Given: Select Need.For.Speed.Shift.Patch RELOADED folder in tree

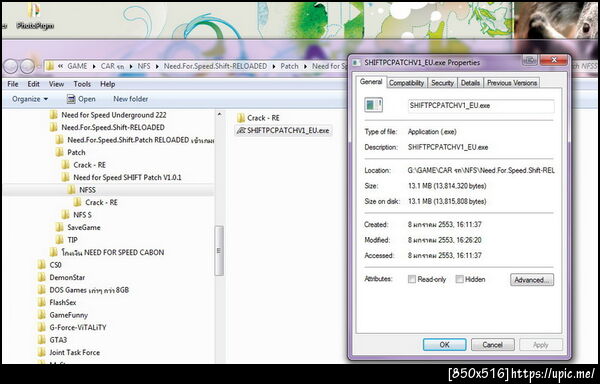Looking at the screenshot, I should click(140, 140).
